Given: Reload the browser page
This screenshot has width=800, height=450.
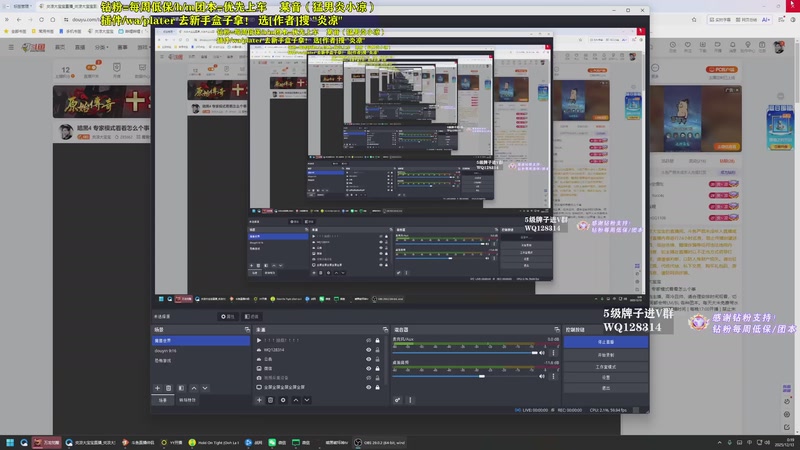Looking at the screenshot, I should [x=41, y=19].
